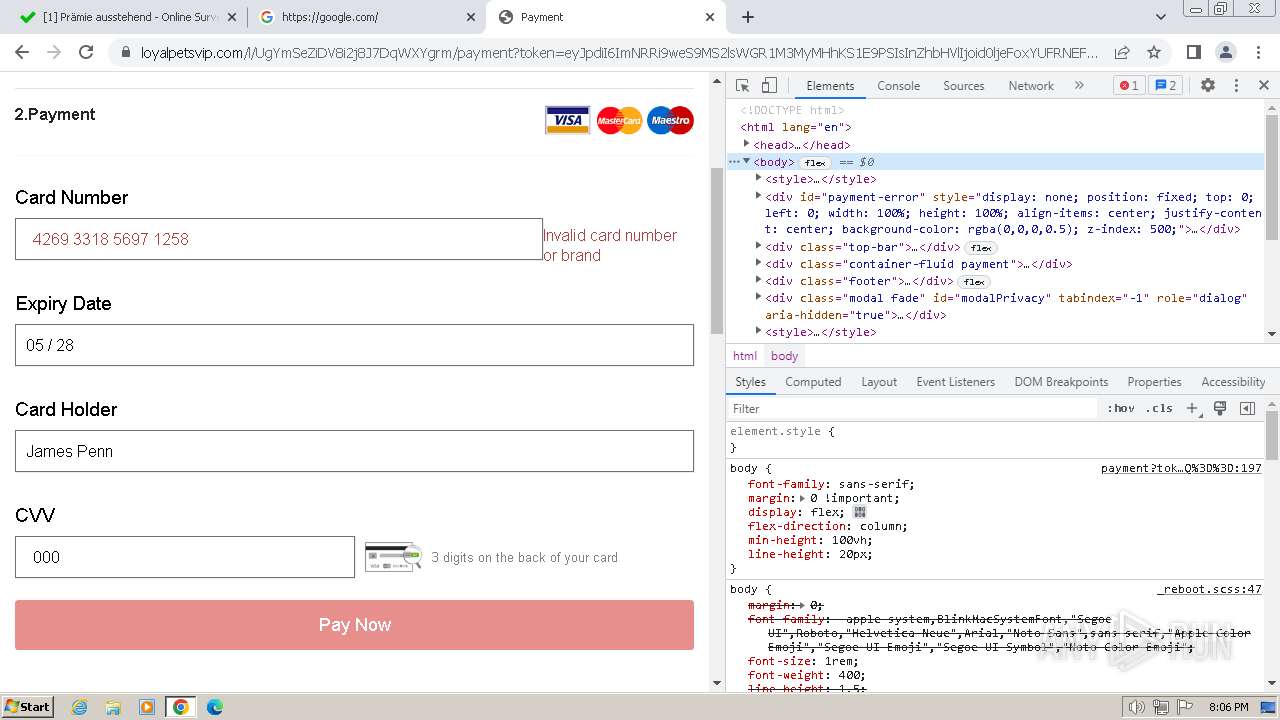This screenshot has height=720, width=1280.
Task: Open Microsoft Edge from taskbar
Action: click(x=214, y=707)
